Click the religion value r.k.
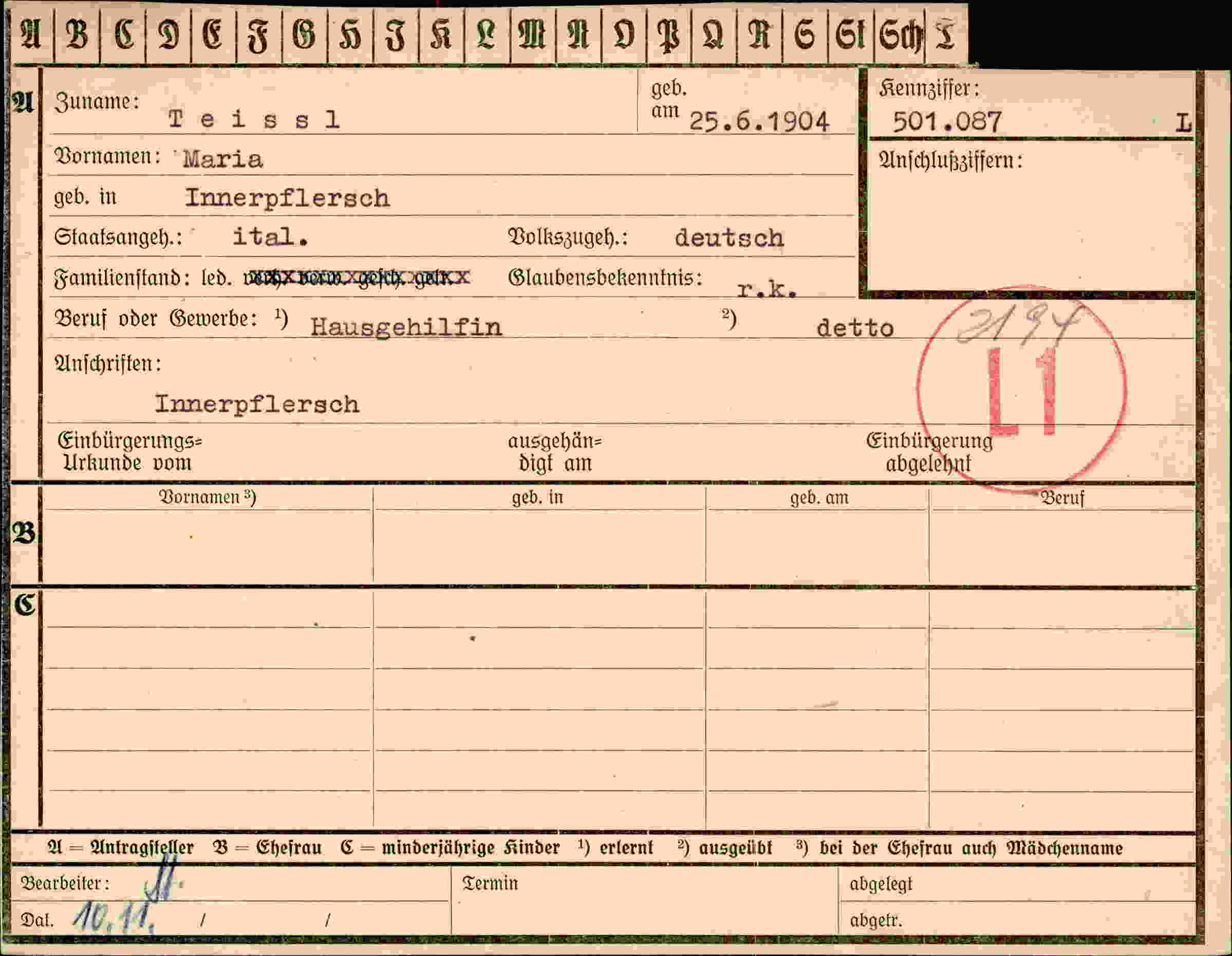The width and height of the screenshot is (1232, 956). (767, 289)
